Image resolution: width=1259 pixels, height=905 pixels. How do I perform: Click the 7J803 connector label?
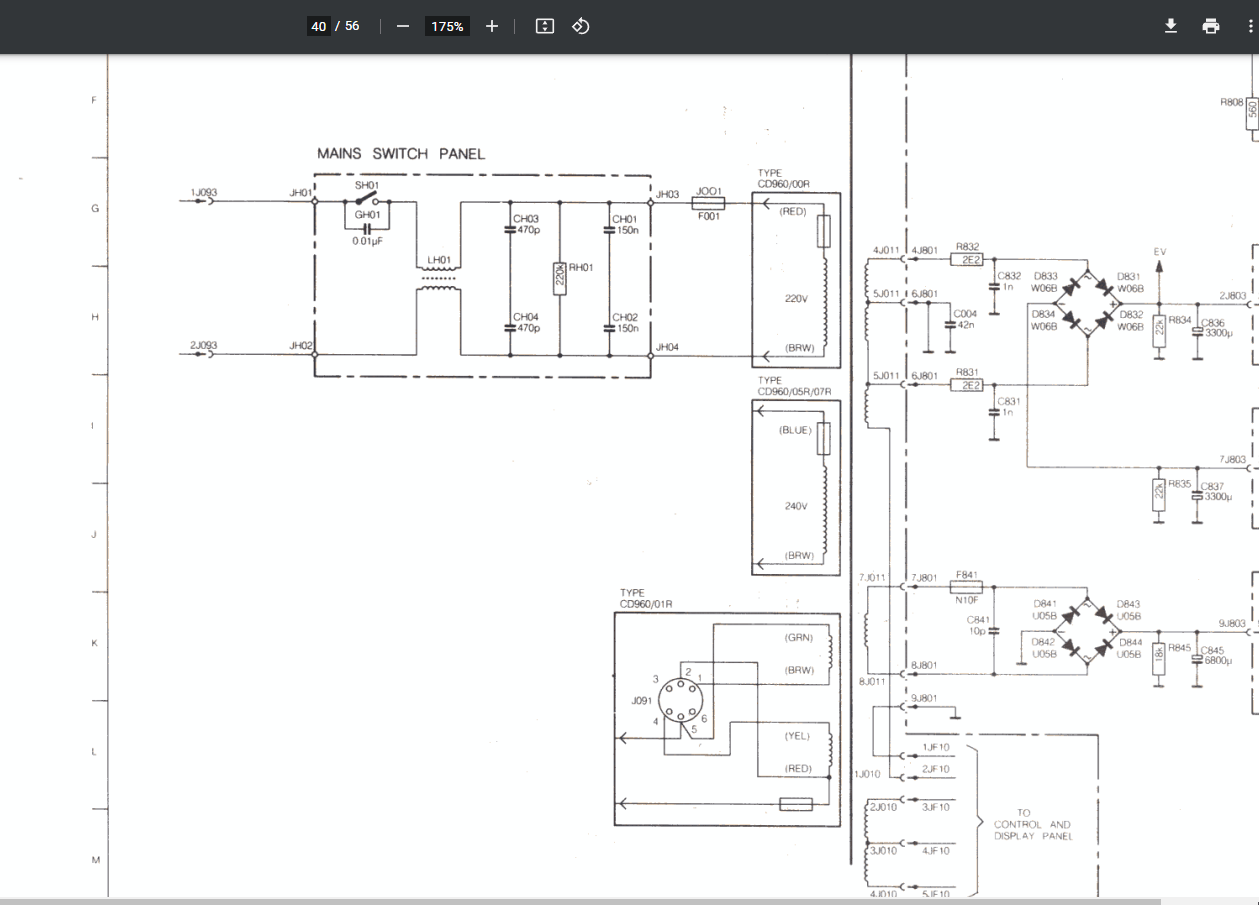pos(1233,459)
